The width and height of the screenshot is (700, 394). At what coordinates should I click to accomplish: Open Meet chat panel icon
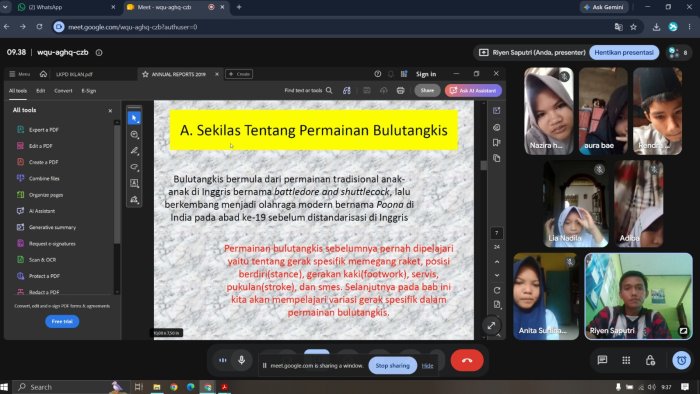click(x=602, y=360)
